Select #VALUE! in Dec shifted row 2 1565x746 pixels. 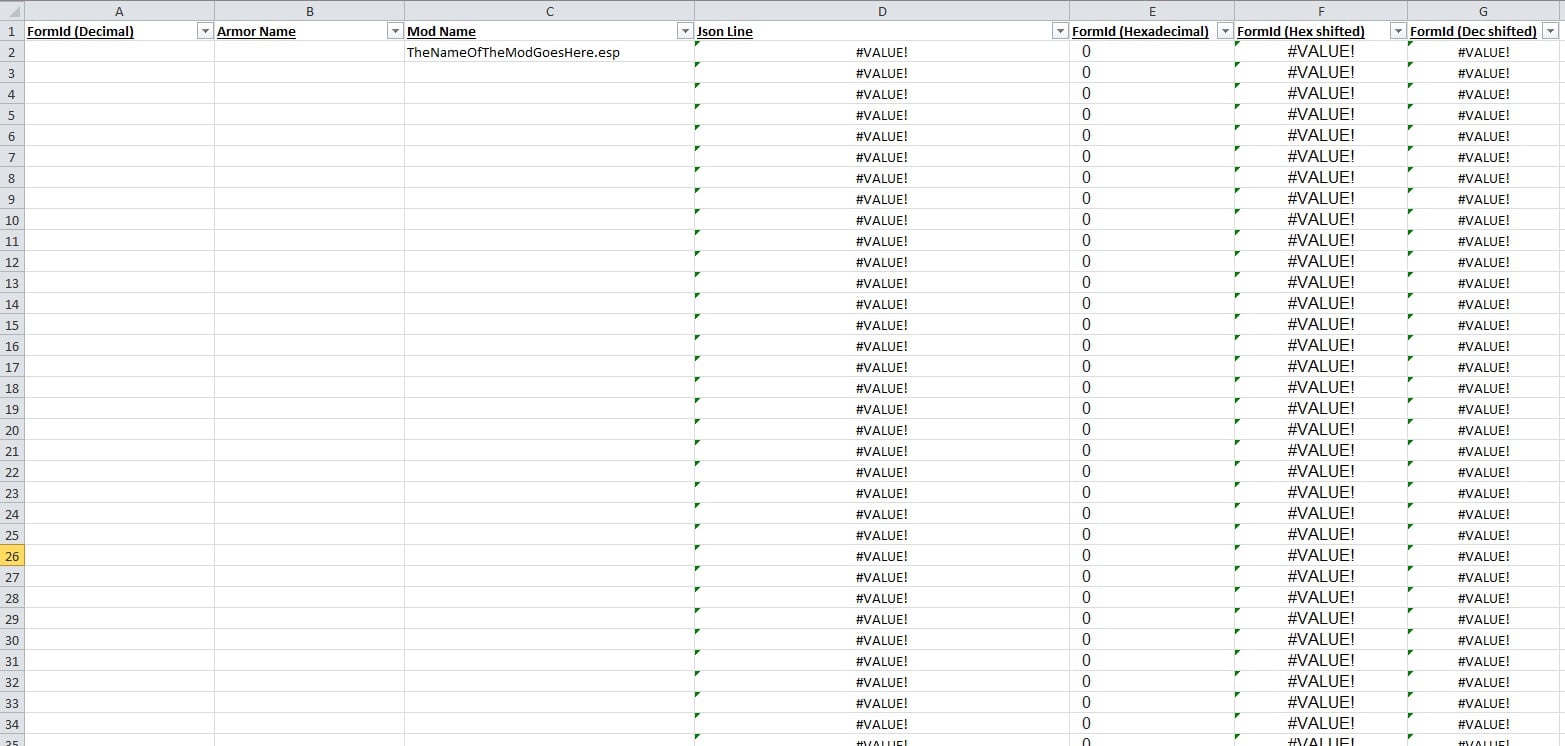click(x=1483, y=52)
